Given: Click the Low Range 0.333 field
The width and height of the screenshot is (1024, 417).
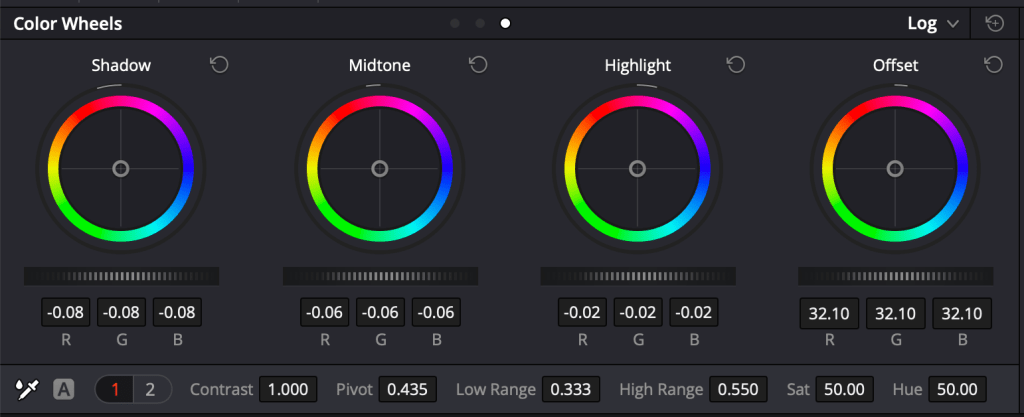Looking at the screenshot, I should pos(571,390).
